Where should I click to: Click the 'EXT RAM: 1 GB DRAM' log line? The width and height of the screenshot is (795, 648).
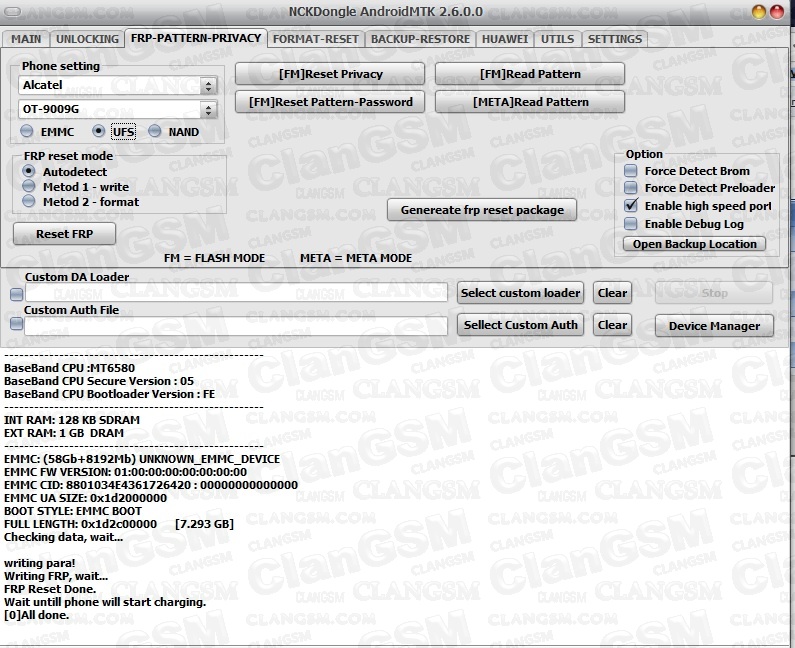click(x=64, y=433)
